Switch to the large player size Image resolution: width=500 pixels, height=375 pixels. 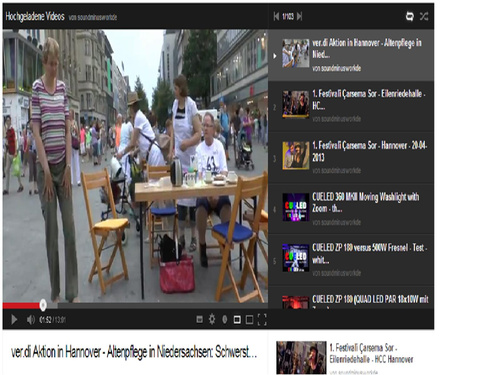coord(249,320)
